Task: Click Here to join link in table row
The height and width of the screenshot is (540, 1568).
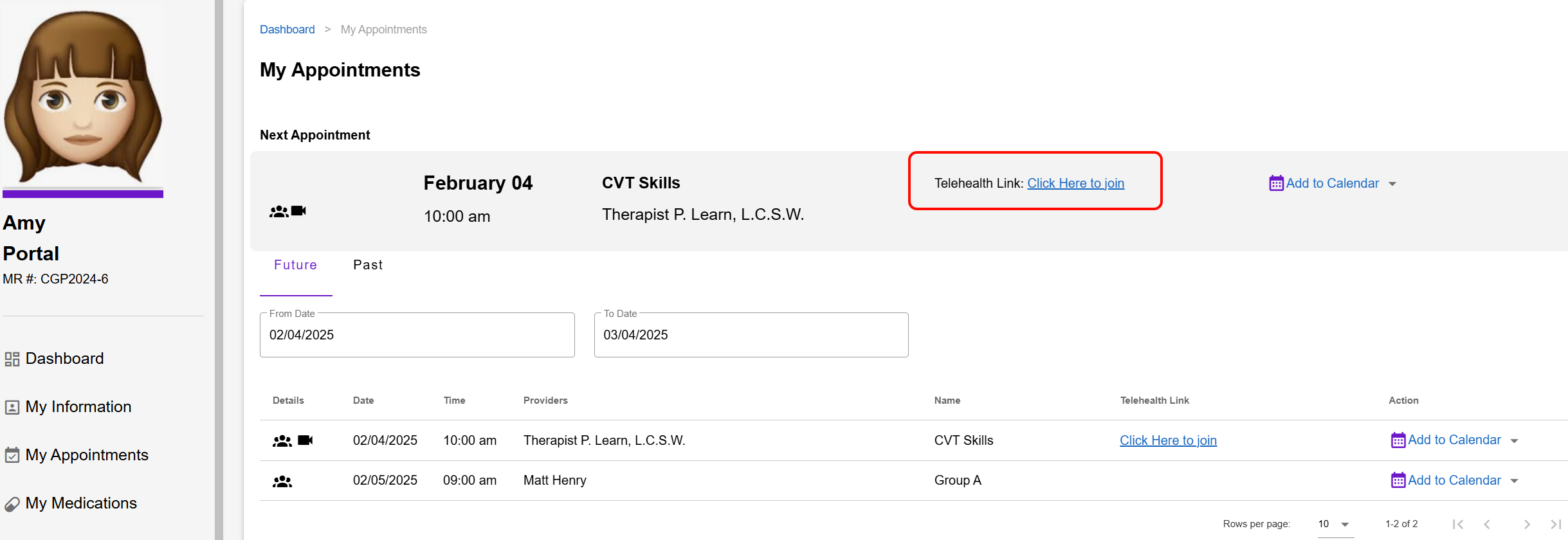Action: click(1168, 440)
